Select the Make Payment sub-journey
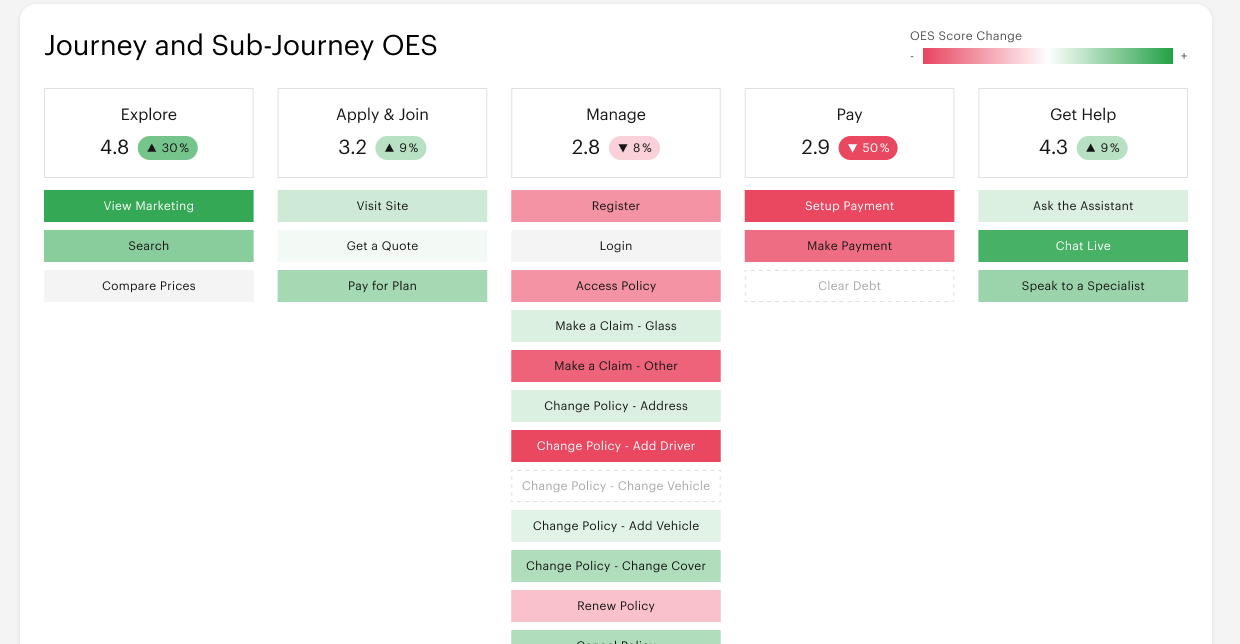 click(849, 246)
